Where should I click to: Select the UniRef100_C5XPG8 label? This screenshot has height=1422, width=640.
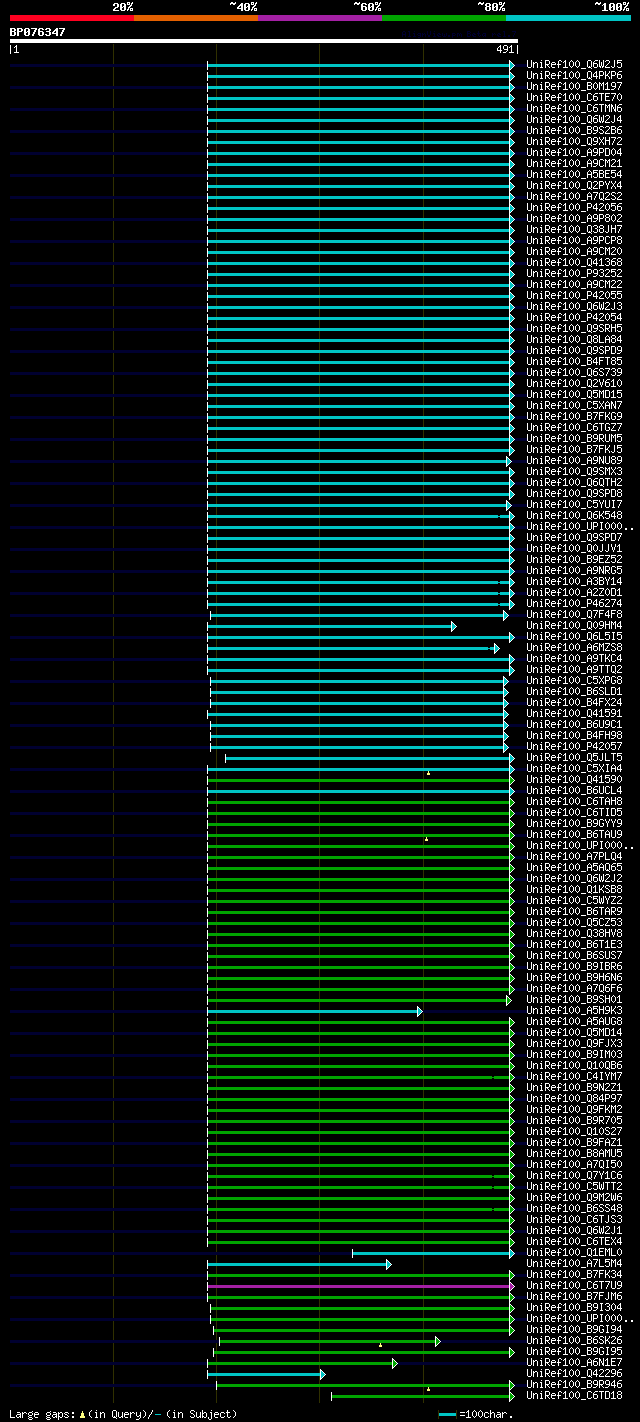tap(574, 680)
